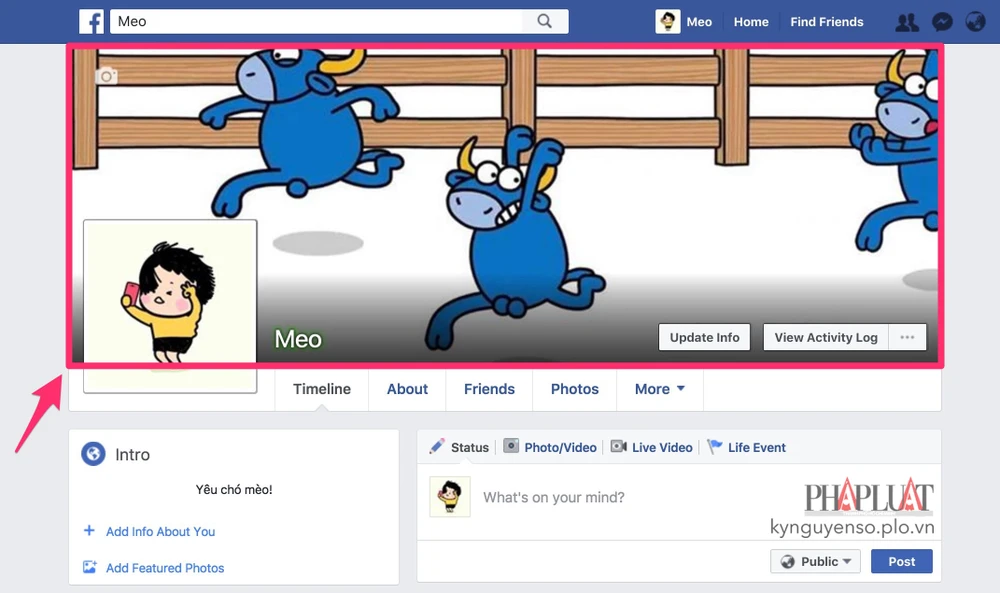Screen dimensions: 1000x593
Task: Open Messenger via the chat bubble icon
Action: pyautogui.click(x=941, y=21)
